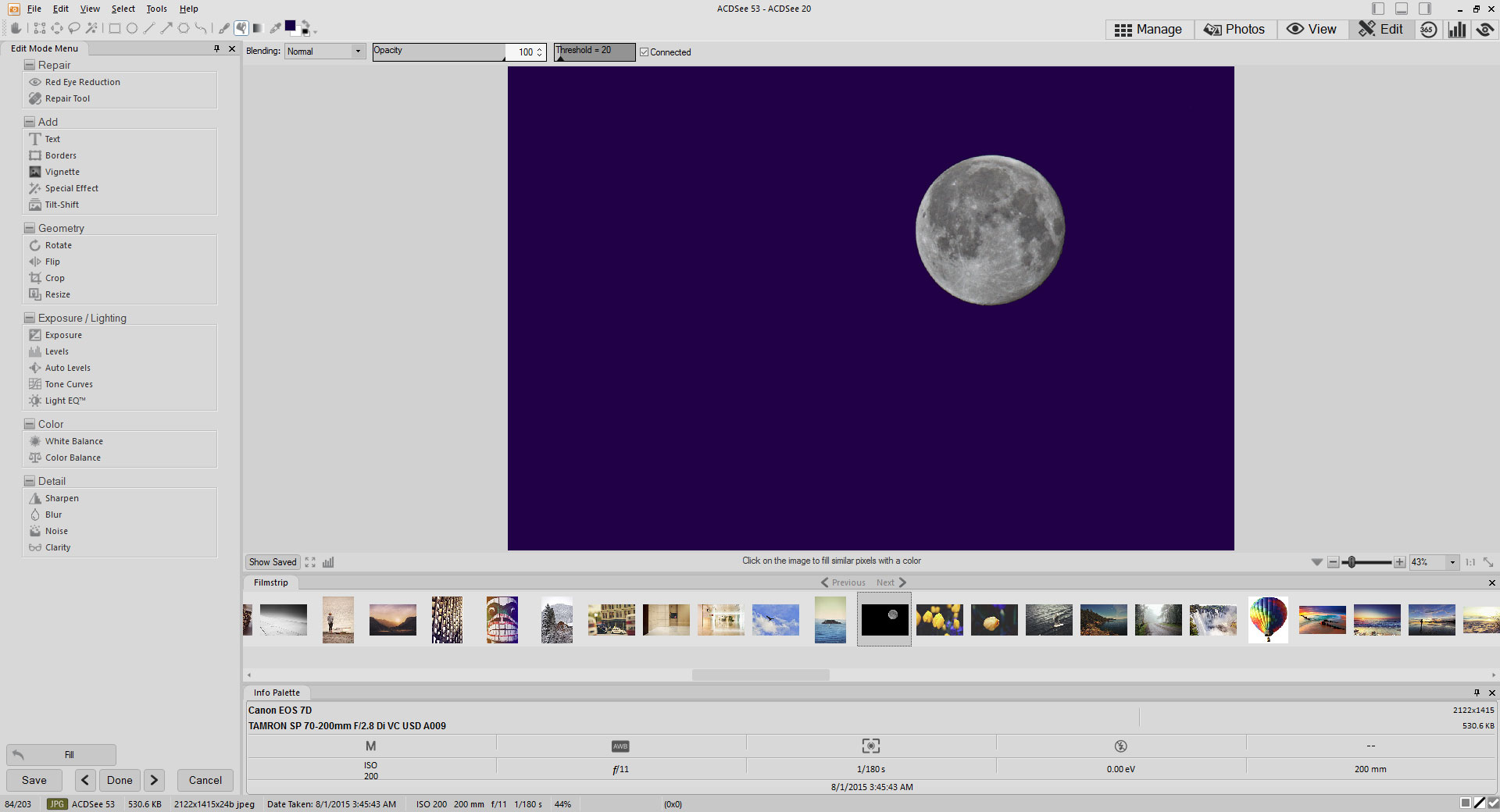The image size is (1500, 812).
Task: Select the Brush tool in toolbar
Action: coord(224,29)
